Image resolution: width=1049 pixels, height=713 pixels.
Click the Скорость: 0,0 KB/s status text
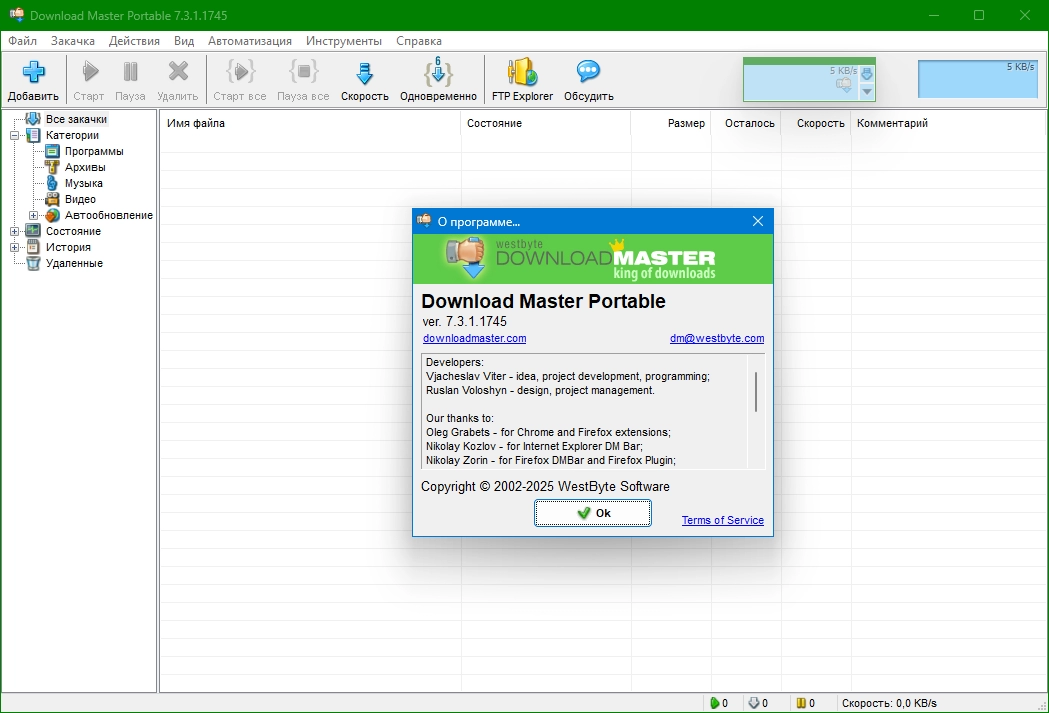coord(889,703)
